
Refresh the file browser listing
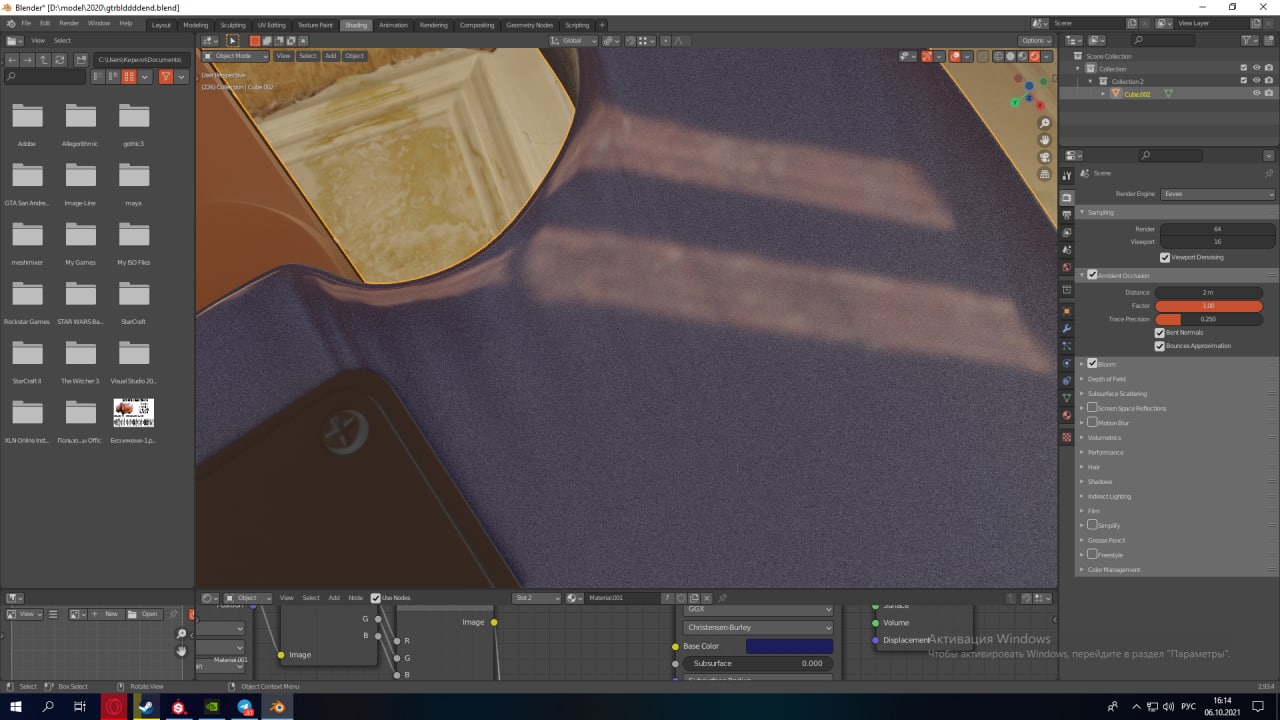60,60
